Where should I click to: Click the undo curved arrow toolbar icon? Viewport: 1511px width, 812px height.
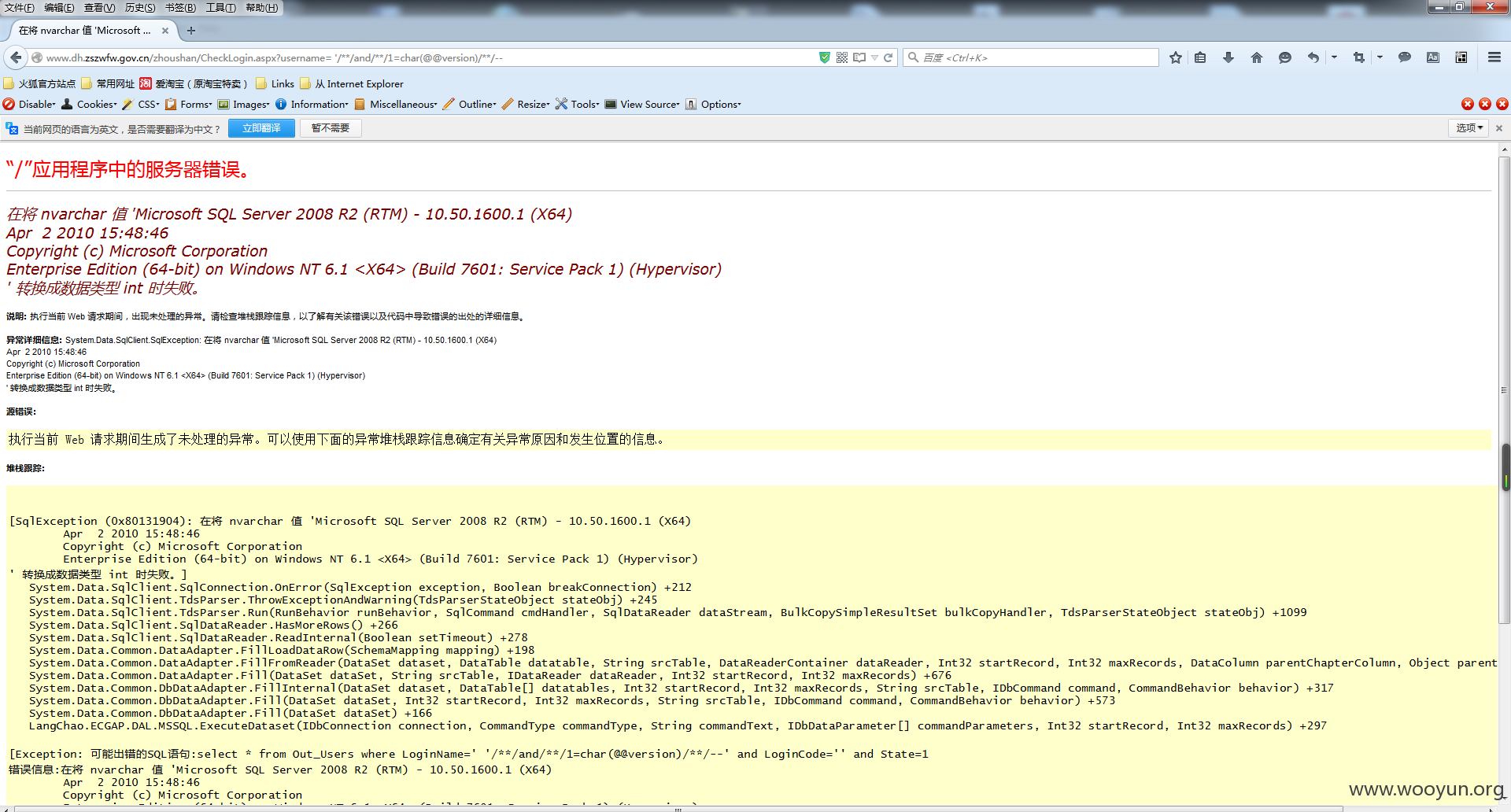coord(1313,57)
